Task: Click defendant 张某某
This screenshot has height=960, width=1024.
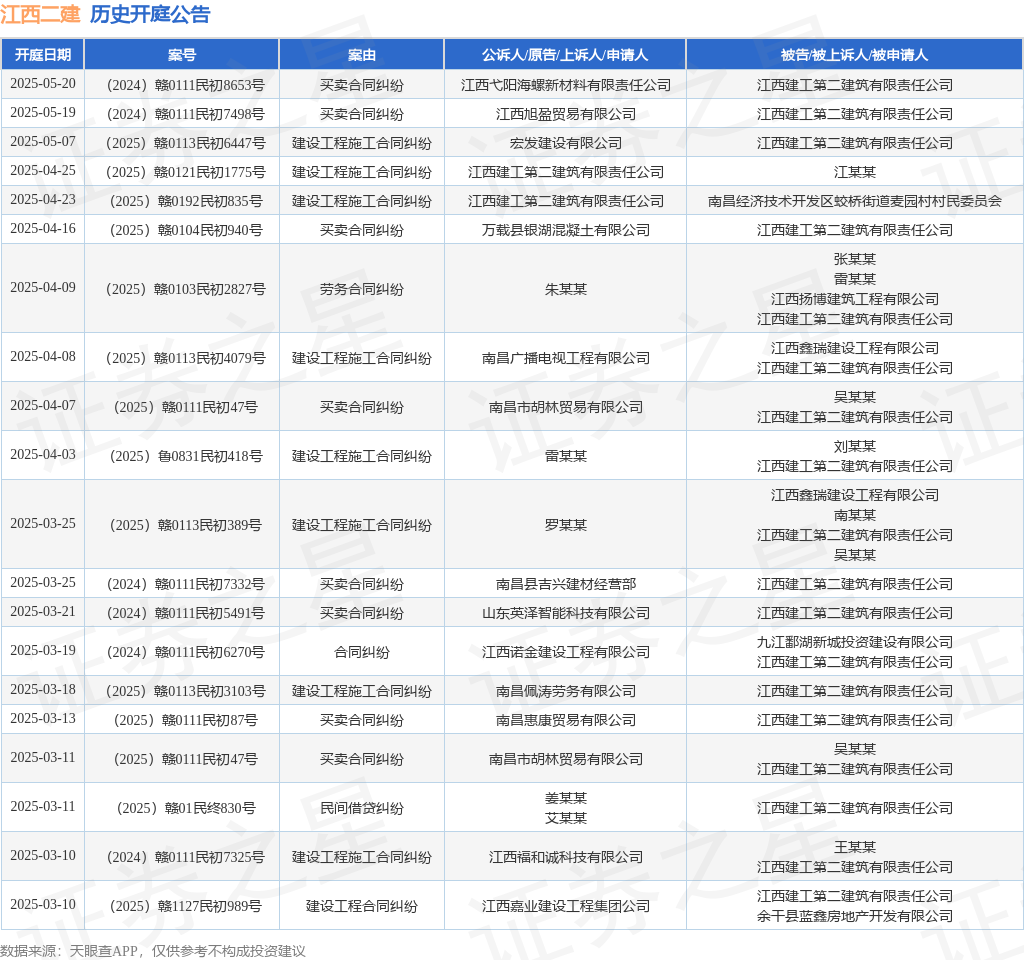Action: click(x=854, y=259)
